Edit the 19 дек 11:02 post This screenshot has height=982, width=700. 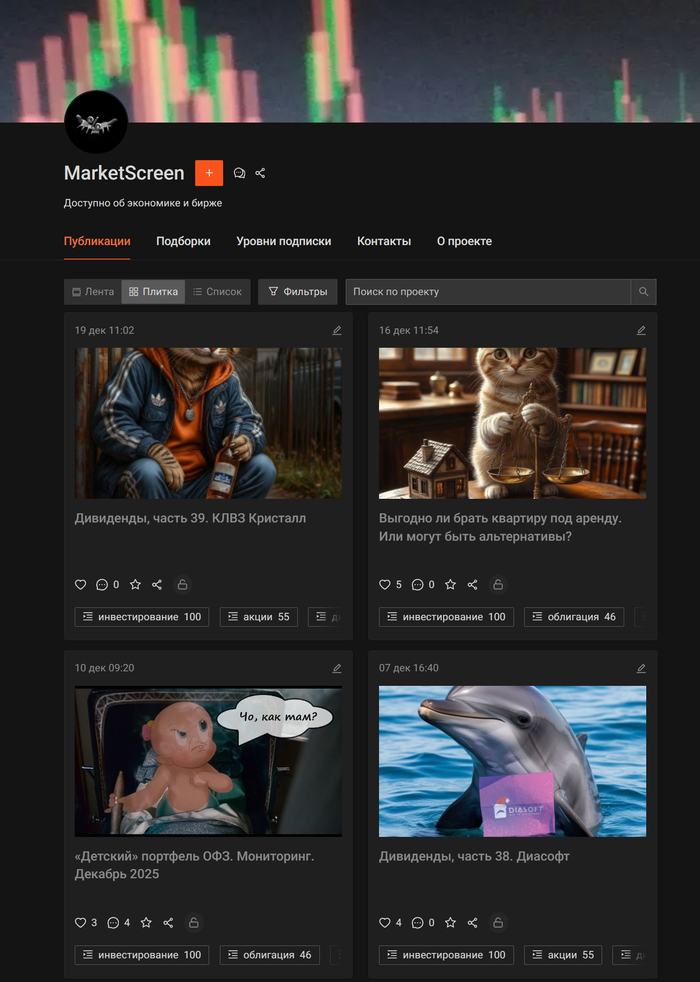coord(337,330)
